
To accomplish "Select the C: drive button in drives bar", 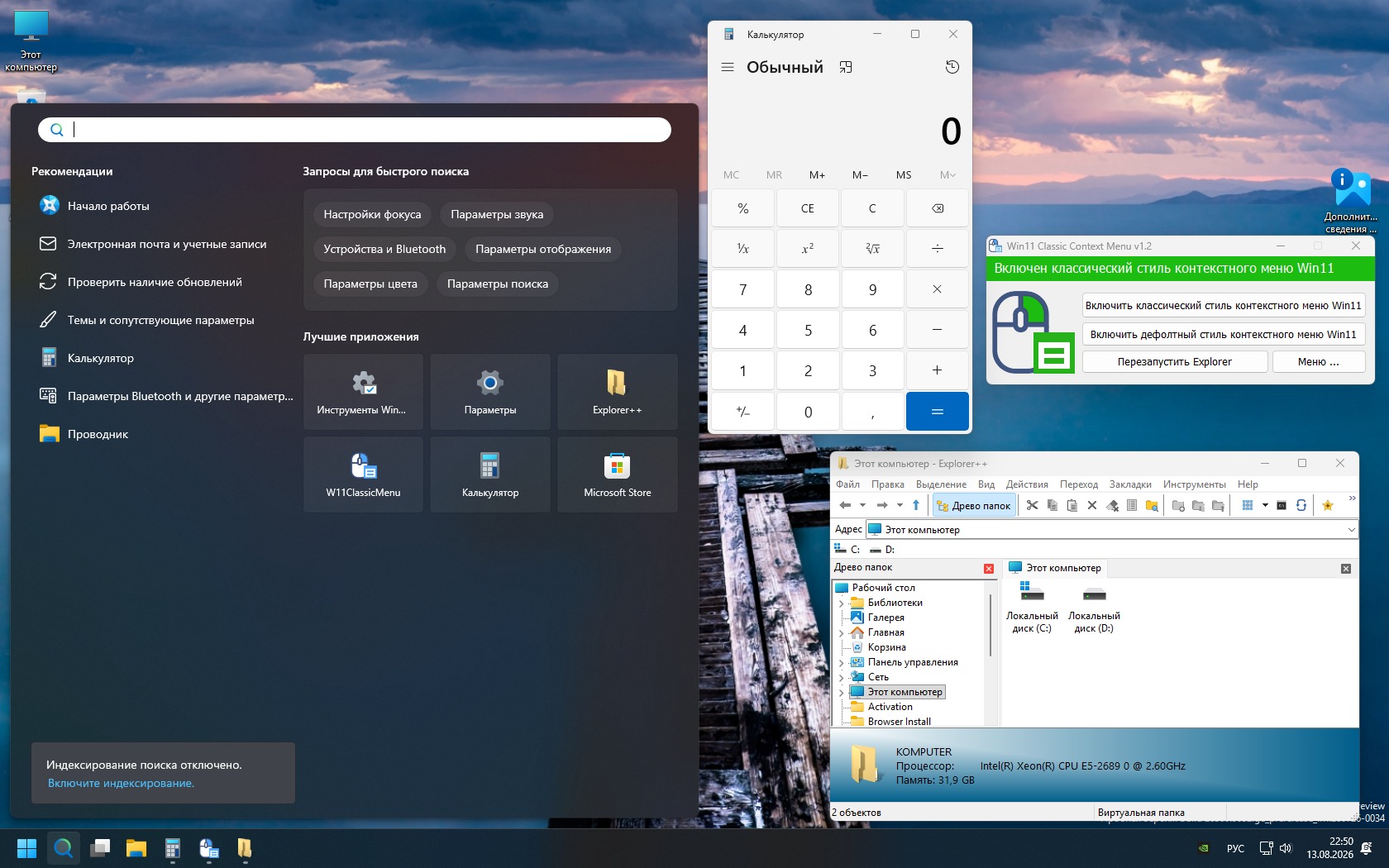I will tap(847, 549).
